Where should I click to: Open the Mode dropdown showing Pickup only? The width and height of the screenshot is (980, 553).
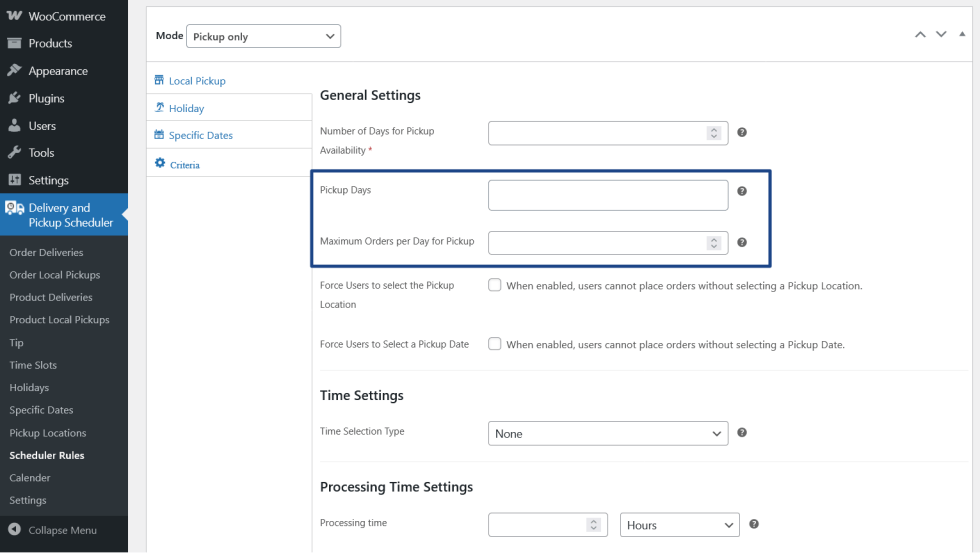(x=264, y=37)
